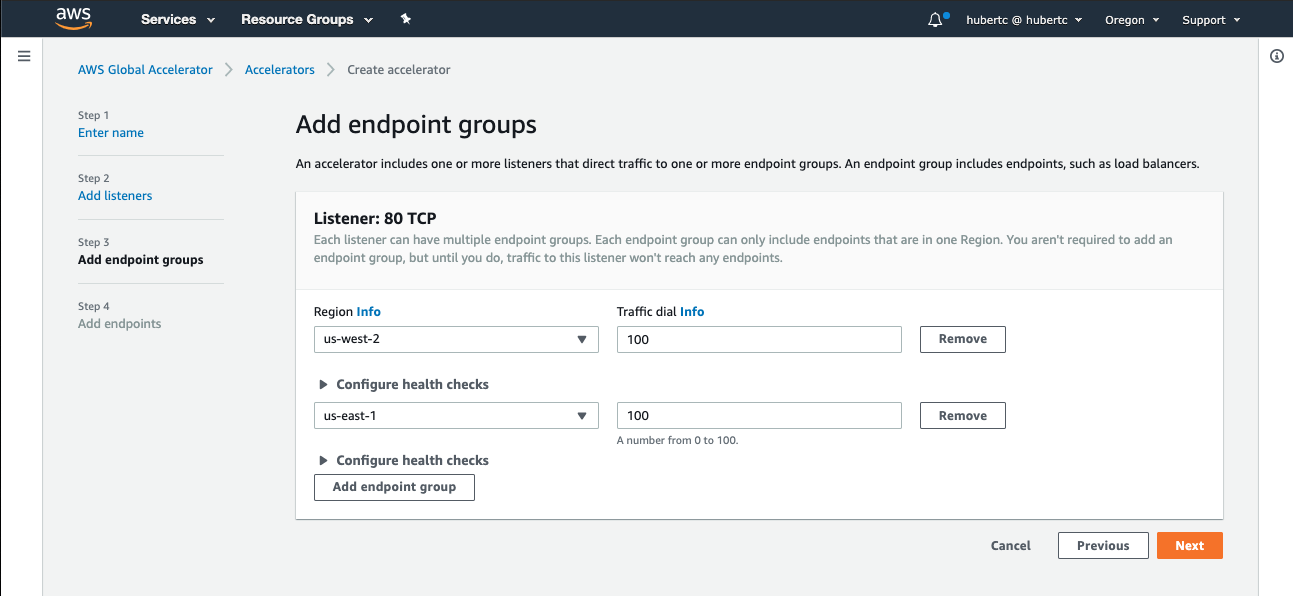Screen dimensions: 1293x596
Task: Click the Step 4 Add endpoints label
Action: 120,324
